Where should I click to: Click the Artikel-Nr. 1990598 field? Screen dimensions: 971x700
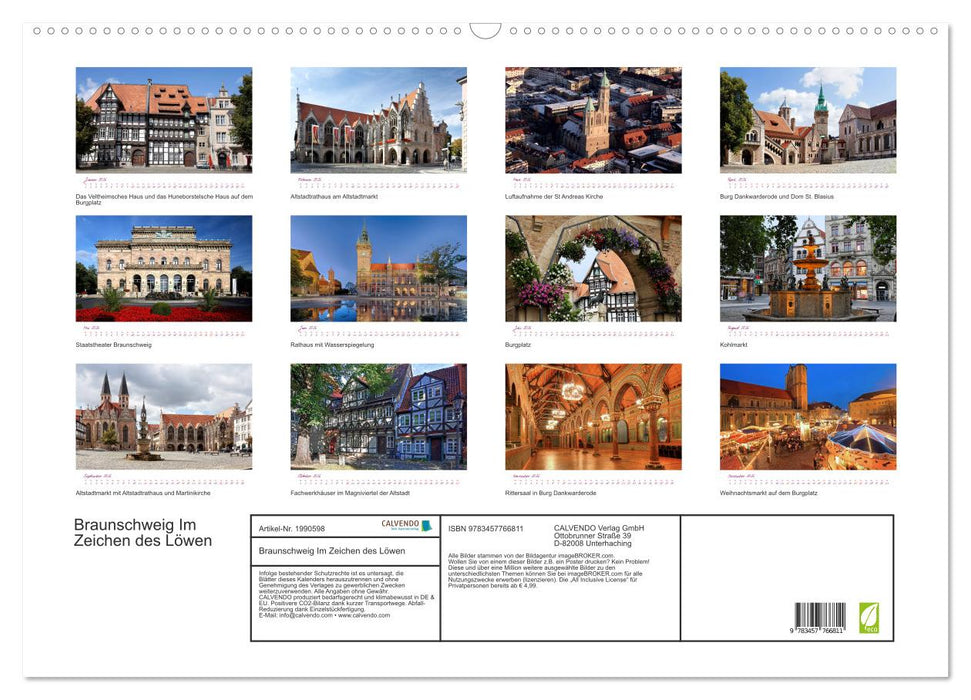click(292, 528)
